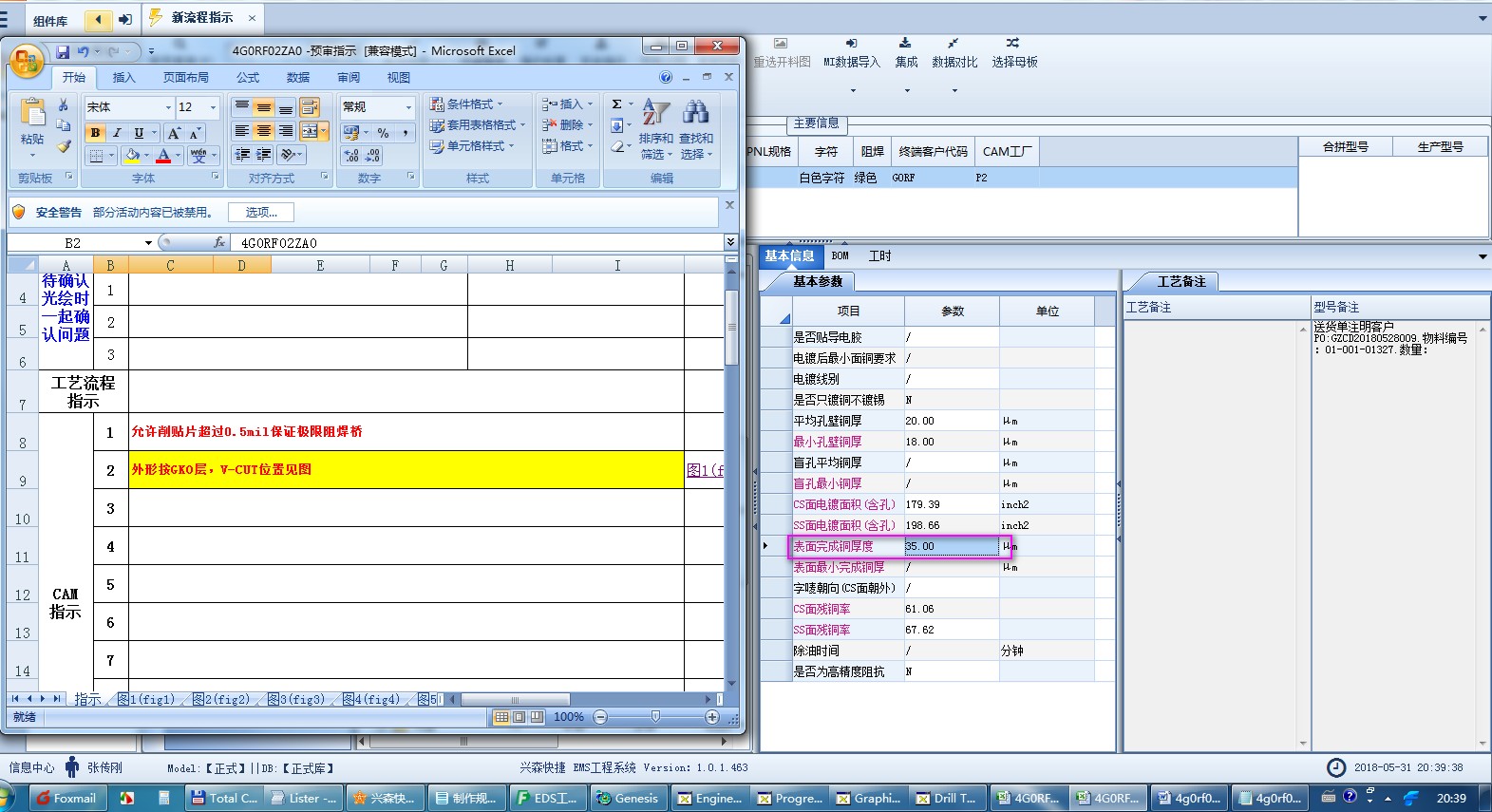
Task: Open Name Box dropdown next to B2
Action: 148,243
